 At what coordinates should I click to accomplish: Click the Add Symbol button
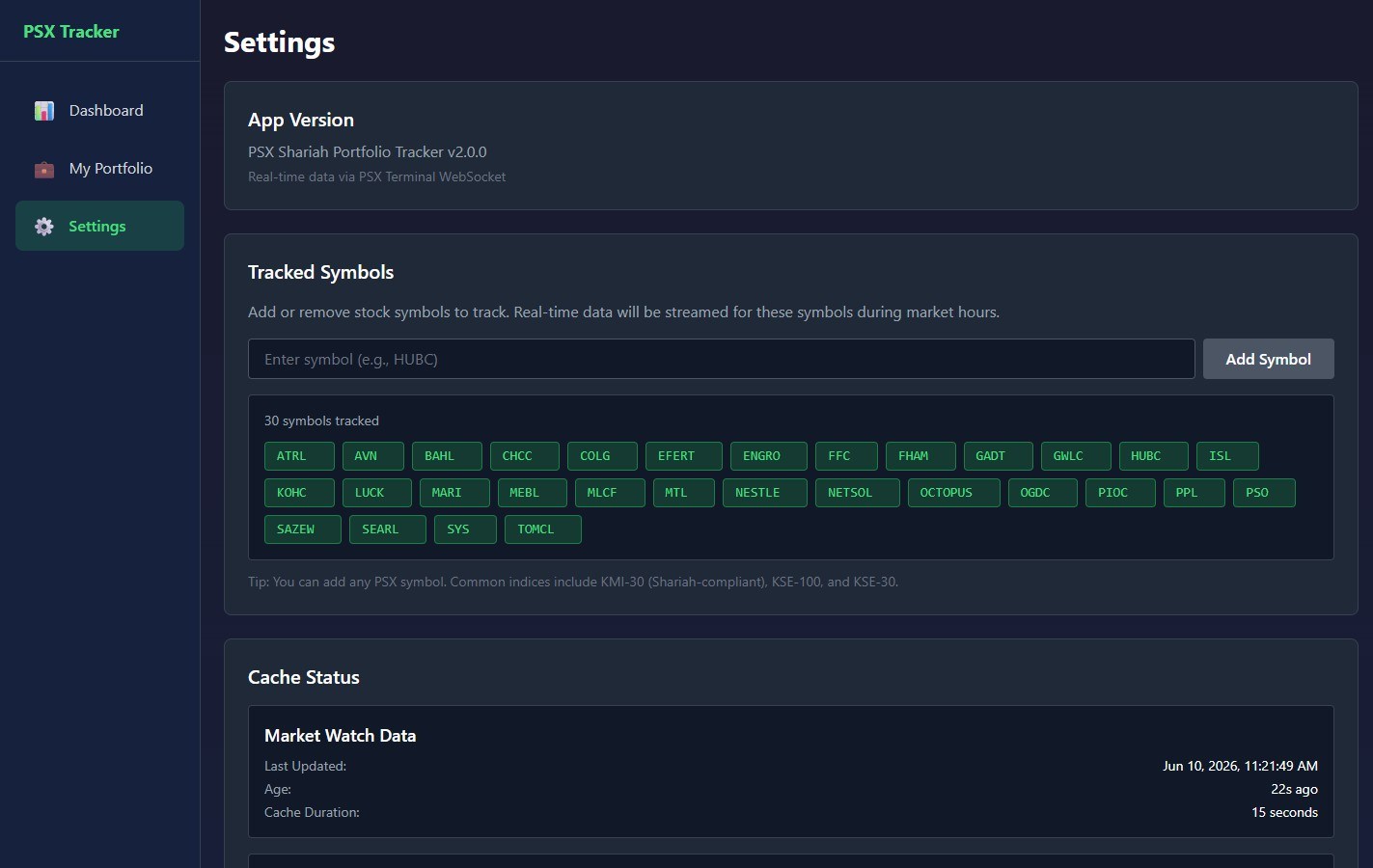pos(1268,359)
